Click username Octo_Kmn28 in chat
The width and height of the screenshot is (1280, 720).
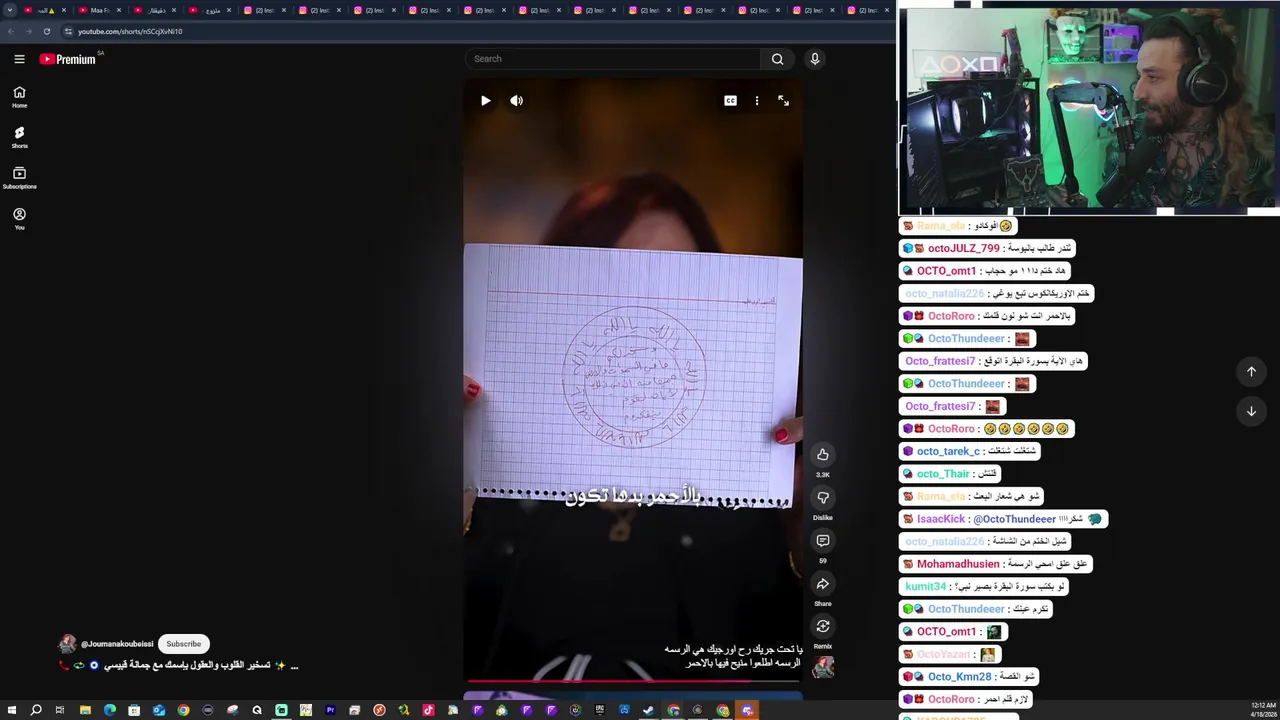point(959,677)
